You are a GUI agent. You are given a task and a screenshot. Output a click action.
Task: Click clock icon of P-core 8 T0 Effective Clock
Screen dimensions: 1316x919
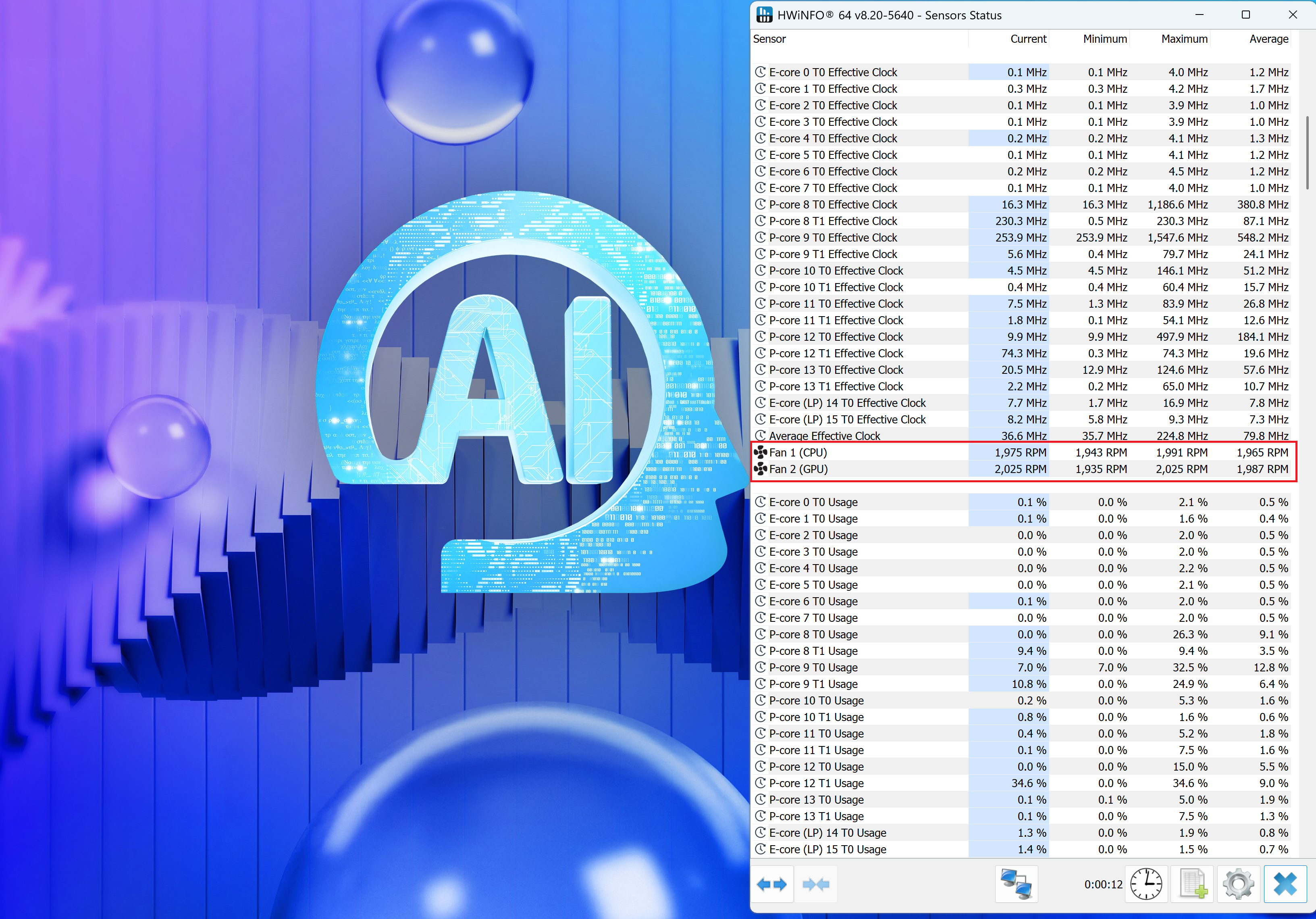coord(761,205)
